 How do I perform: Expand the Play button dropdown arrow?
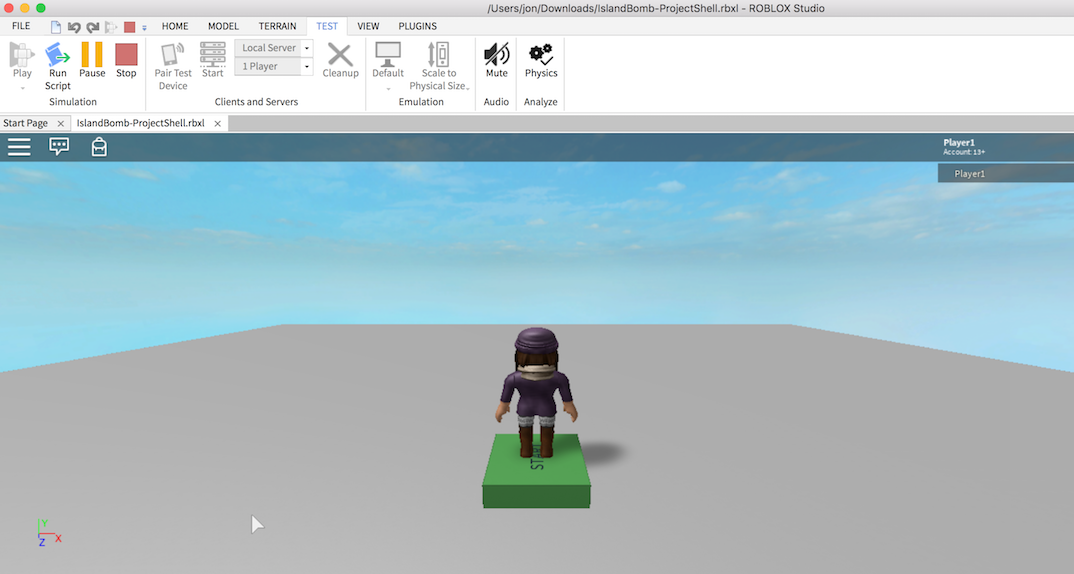tap(23, 88)
